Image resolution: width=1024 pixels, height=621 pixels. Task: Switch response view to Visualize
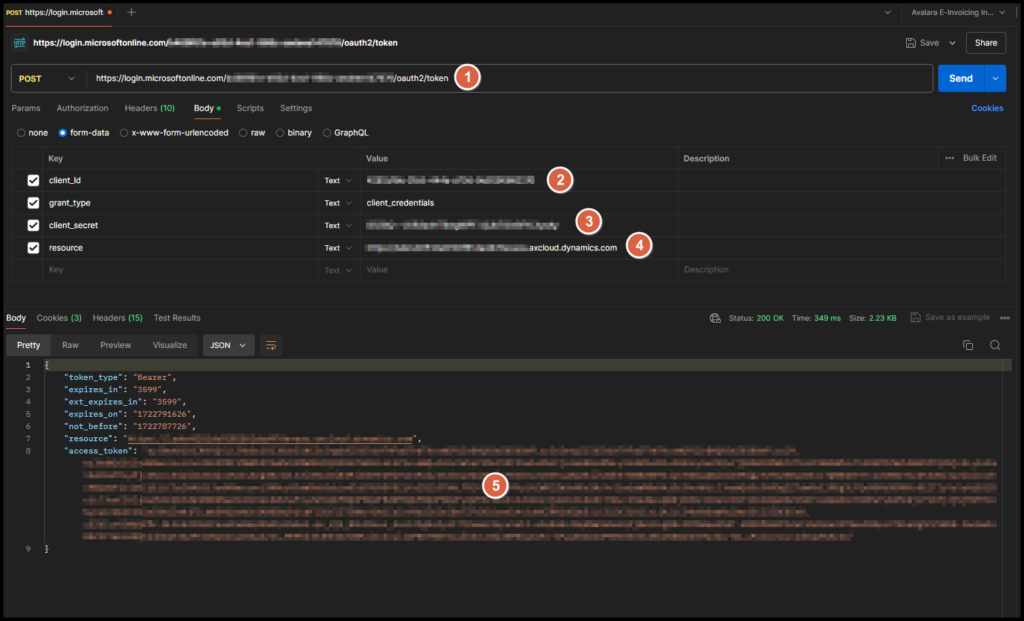click(x=170, y=345)
